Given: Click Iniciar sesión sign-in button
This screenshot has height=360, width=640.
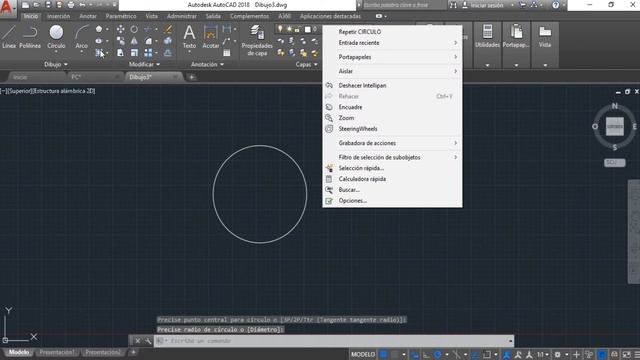Looking at the screenshot, I should pyautogui.click(x=486, y=5).
